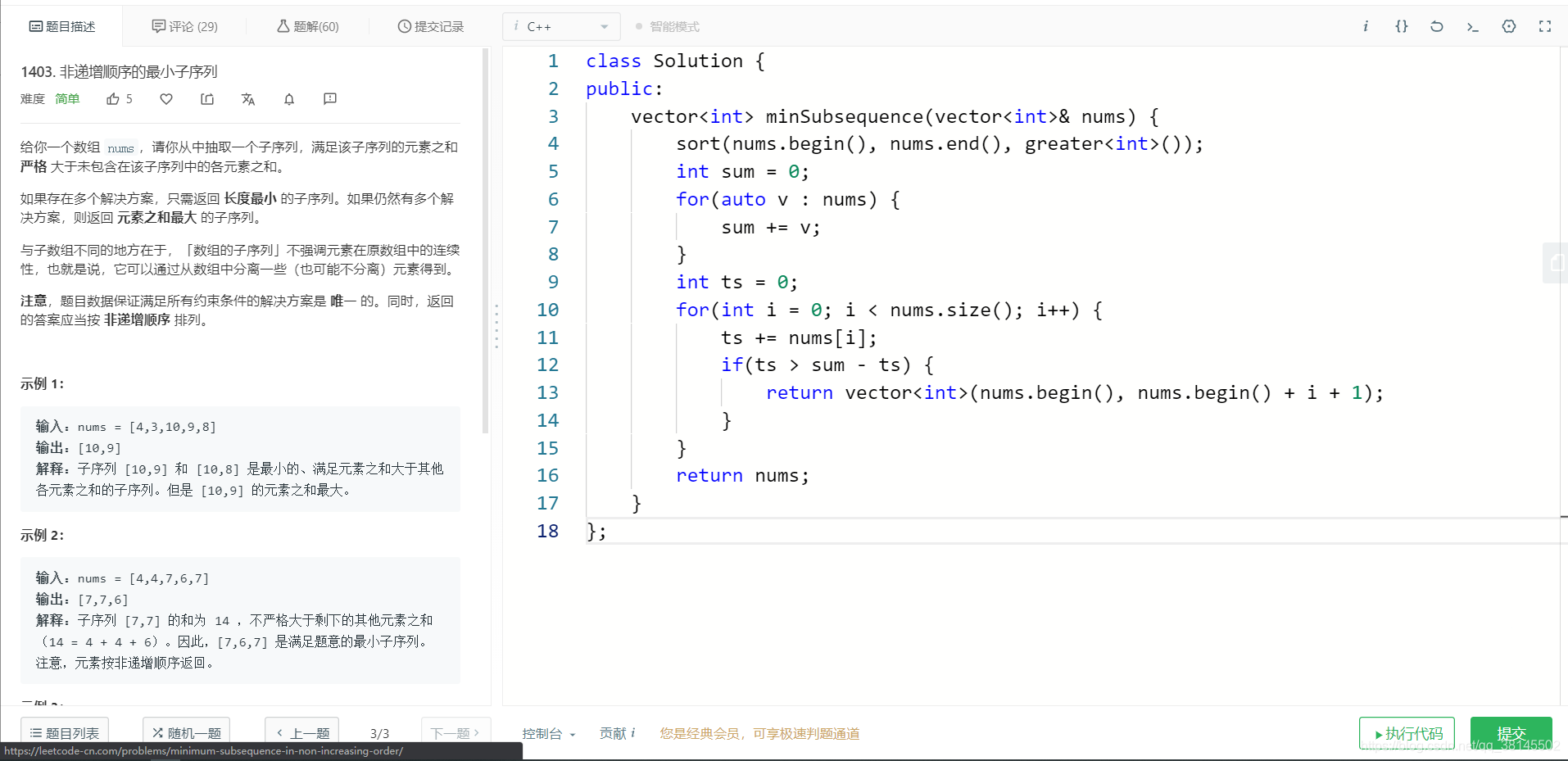
Task: Open the 题目列表 problem list
Action: 65,732
